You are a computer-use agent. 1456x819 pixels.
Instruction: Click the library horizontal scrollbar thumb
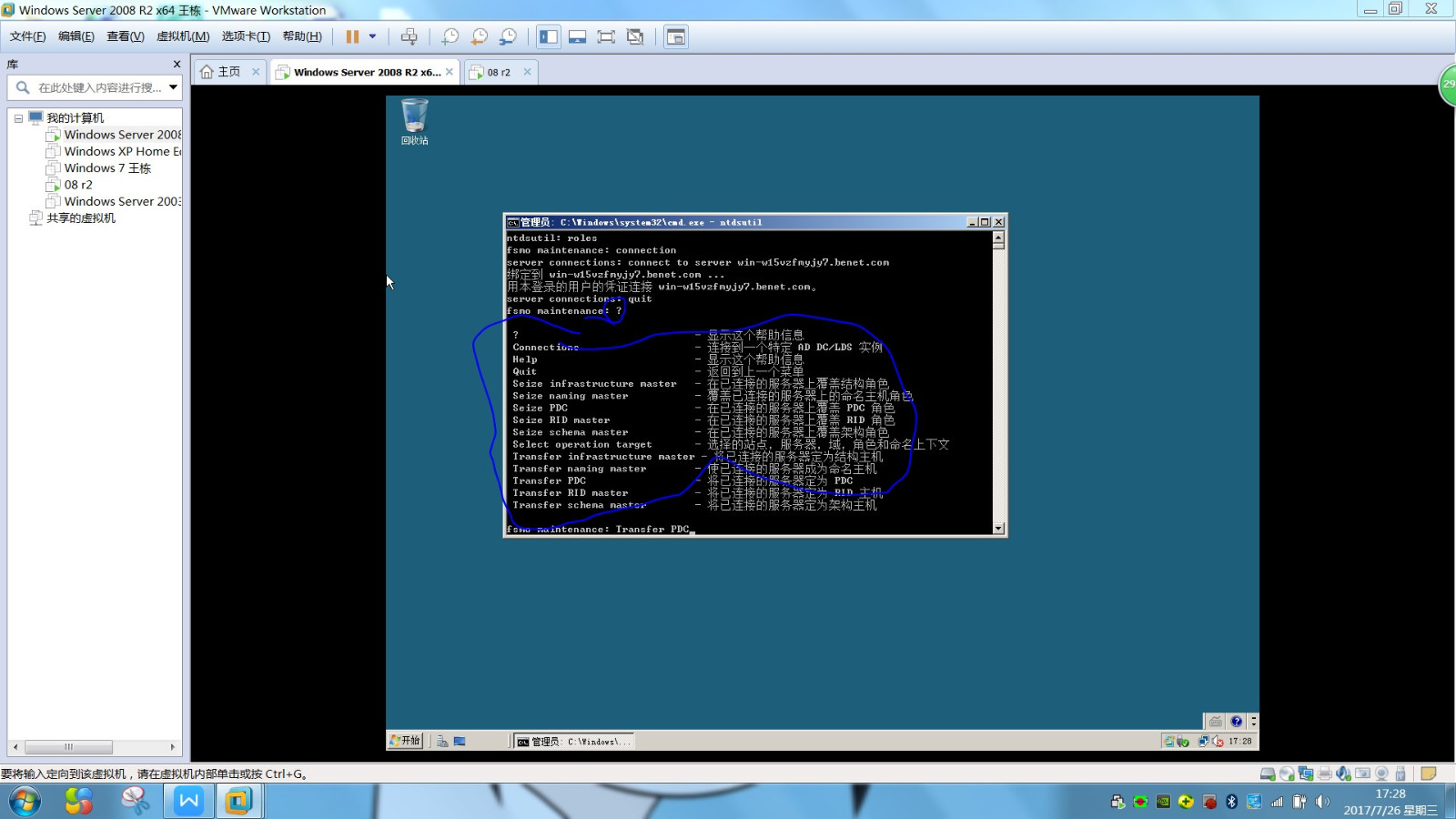(68, 747)
